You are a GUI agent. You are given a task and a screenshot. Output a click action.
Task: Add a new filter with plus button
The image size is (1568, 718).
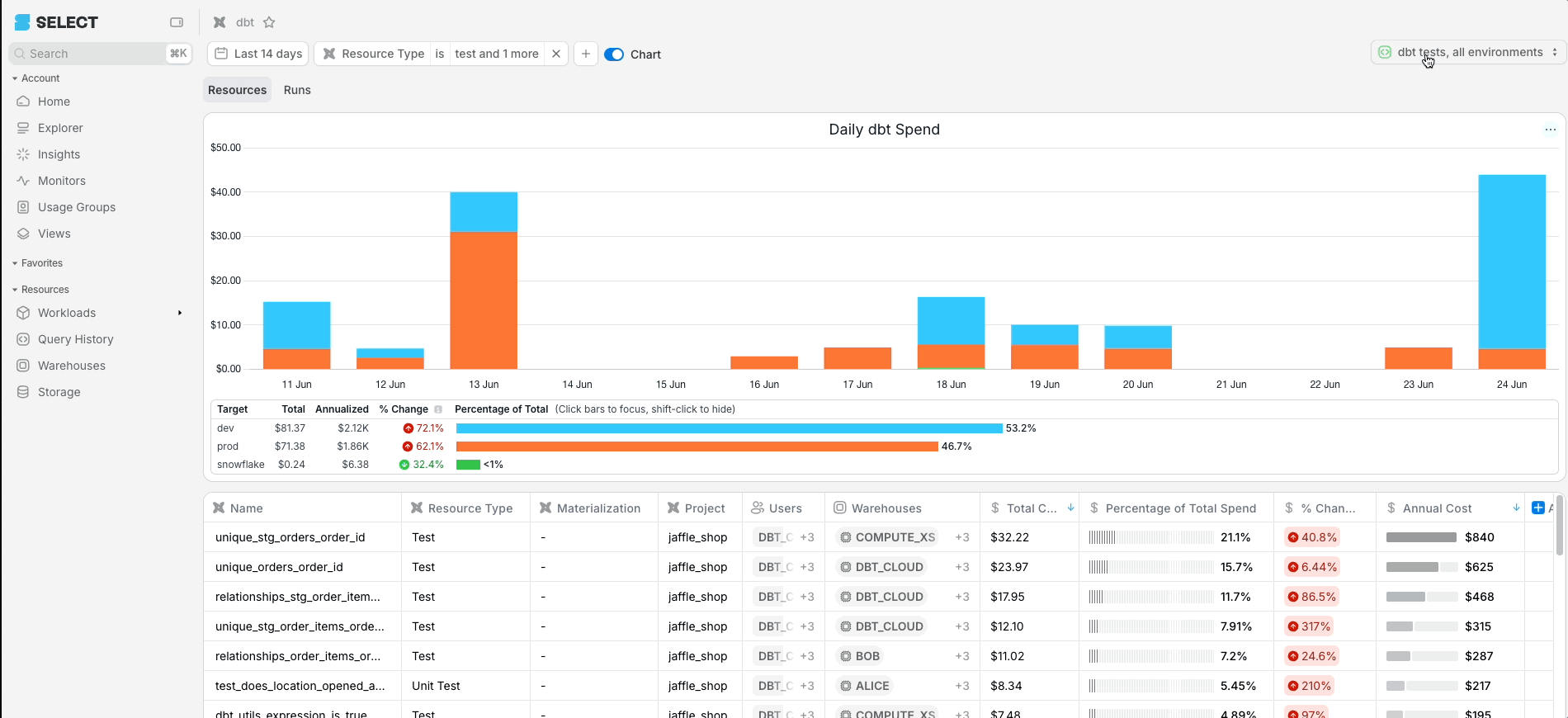pos(585,54)
